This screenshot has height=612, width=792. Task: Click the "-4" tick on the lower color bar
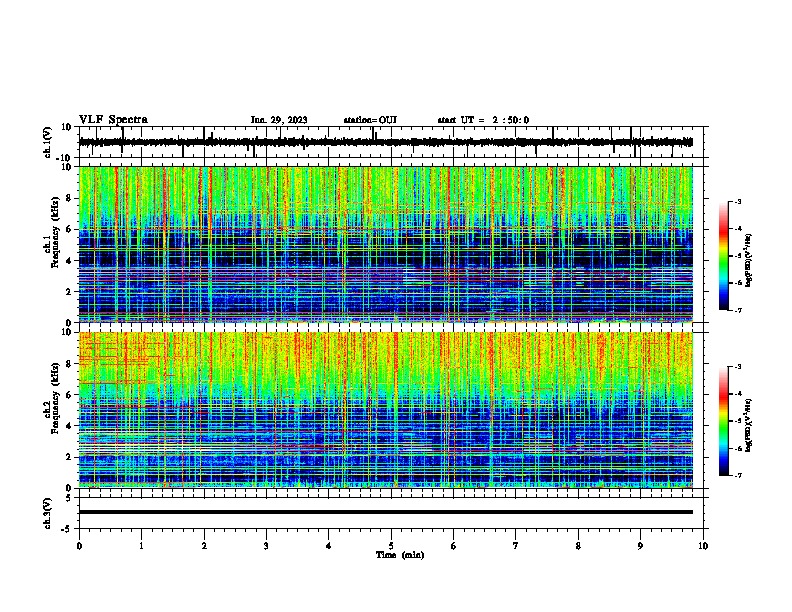click(x=738, y=394)
